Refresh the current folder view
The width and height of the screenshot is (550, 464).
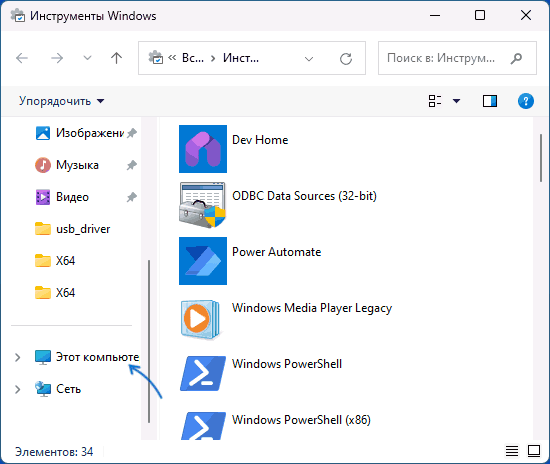pyautogui.click(x=346, y=59)
